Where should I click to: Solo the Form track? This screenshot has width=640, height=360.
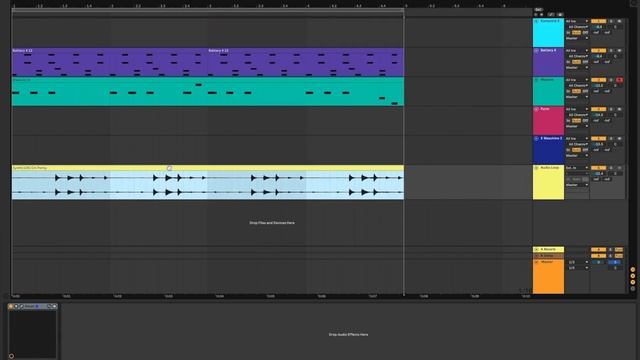pyautogui.click(x=611, y=109)
